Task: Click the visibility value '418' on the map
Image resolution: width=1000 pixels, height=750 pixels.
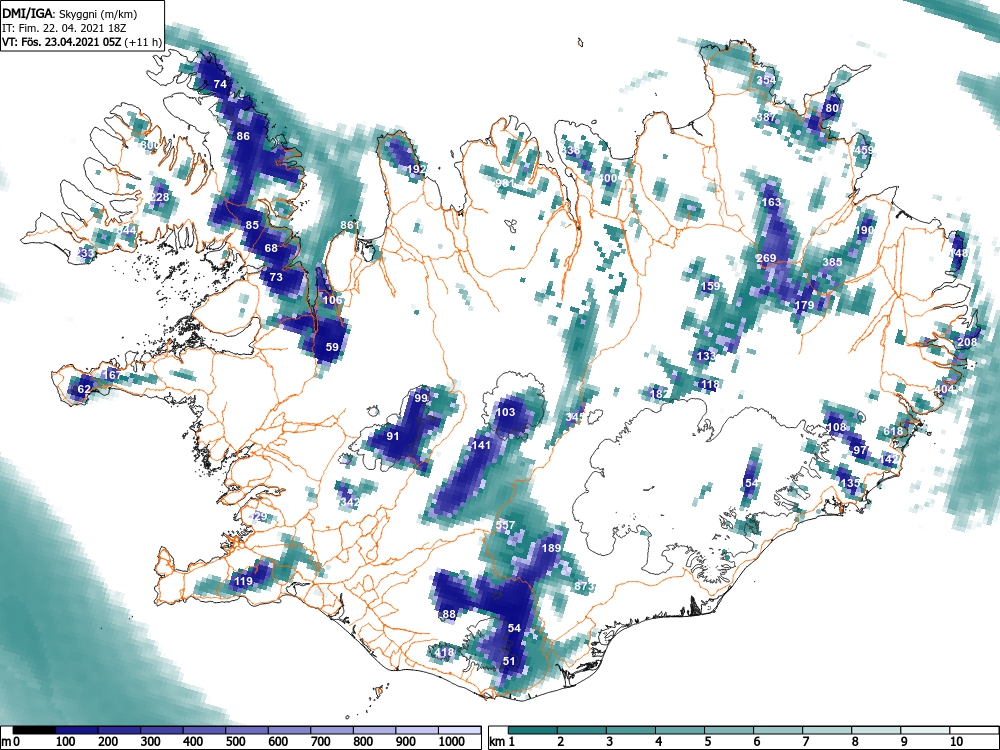Action: coord(444,652)
